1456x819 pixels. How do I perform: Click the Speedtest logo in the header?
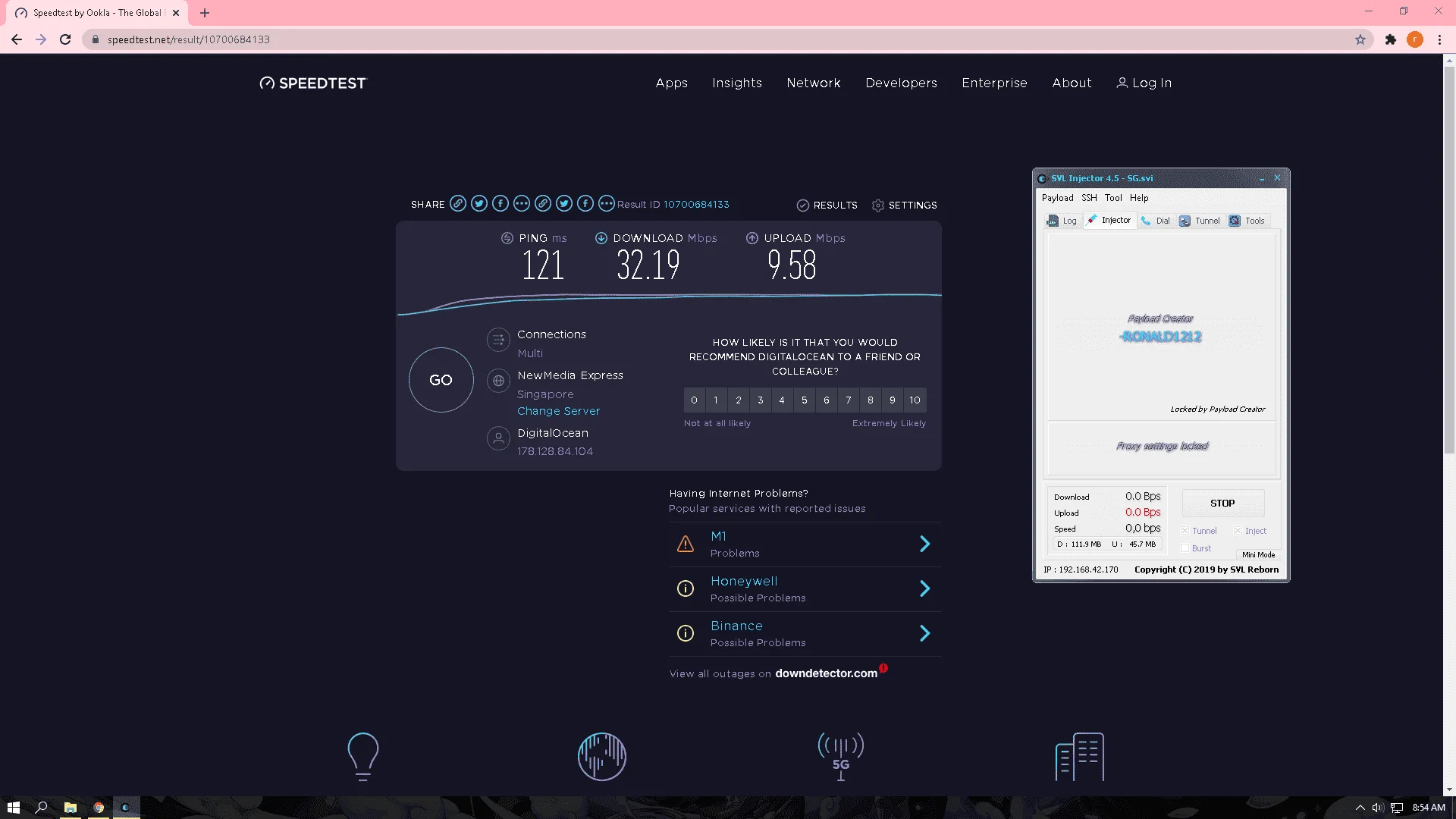tap(312, 83)
